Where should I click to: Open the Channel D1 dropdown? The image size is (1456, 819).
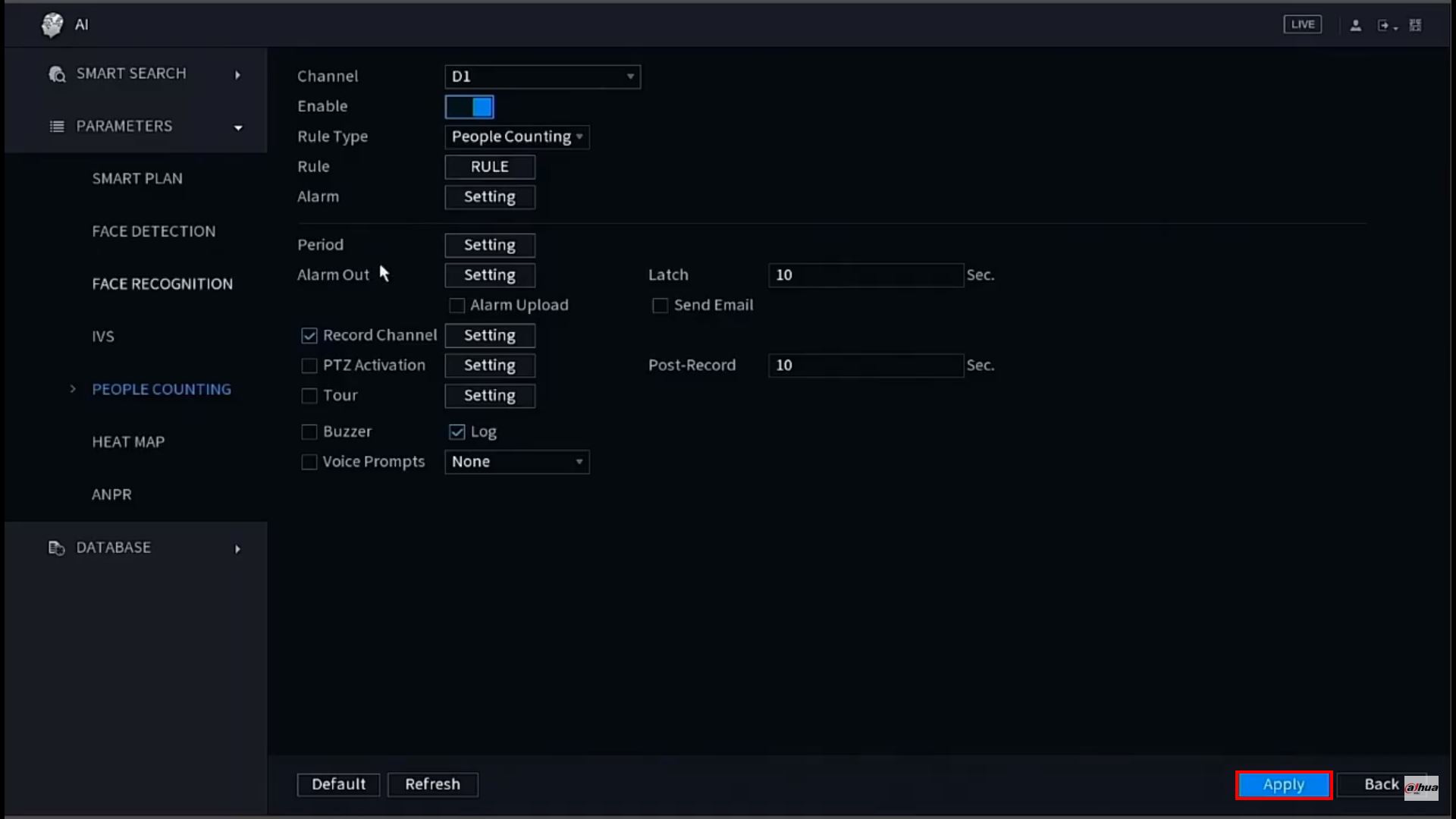pos(542,77)
